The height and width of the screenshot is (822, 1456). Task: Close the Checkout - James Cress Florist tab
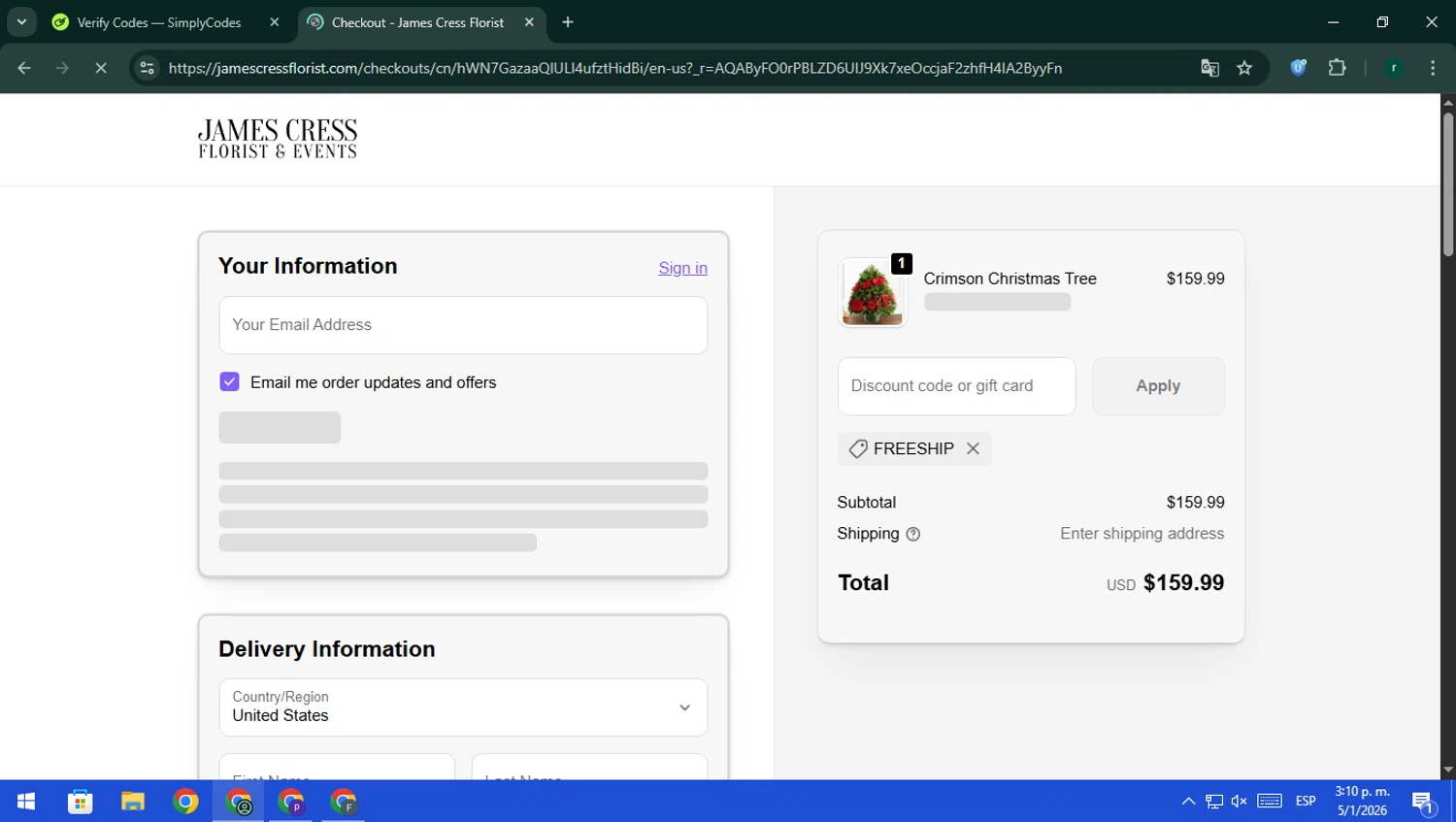point(529,22)
